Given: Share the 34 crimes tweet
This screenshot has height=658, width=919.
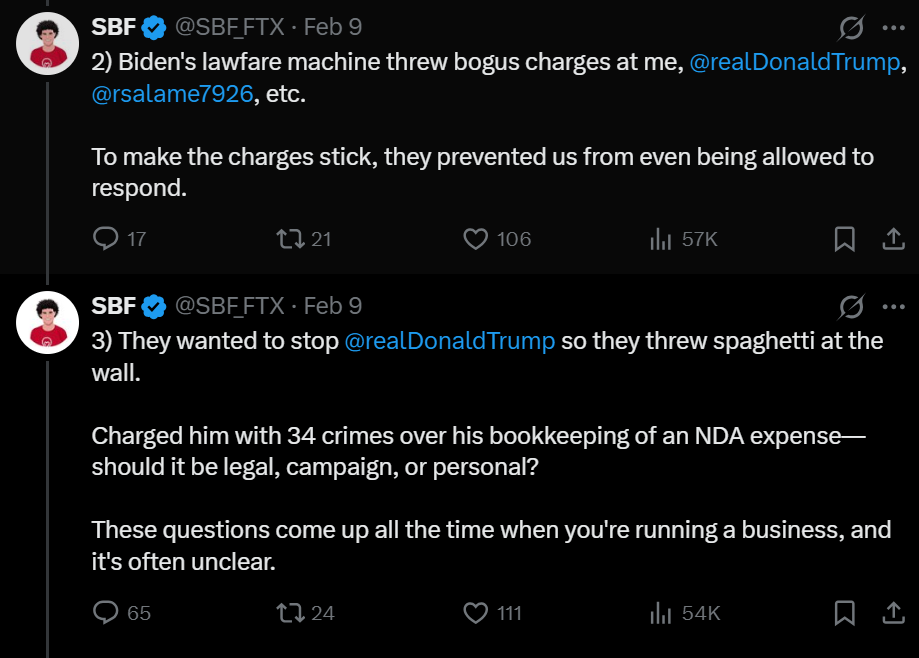Looking at the screenshot, I should click(x=892, y=612).
